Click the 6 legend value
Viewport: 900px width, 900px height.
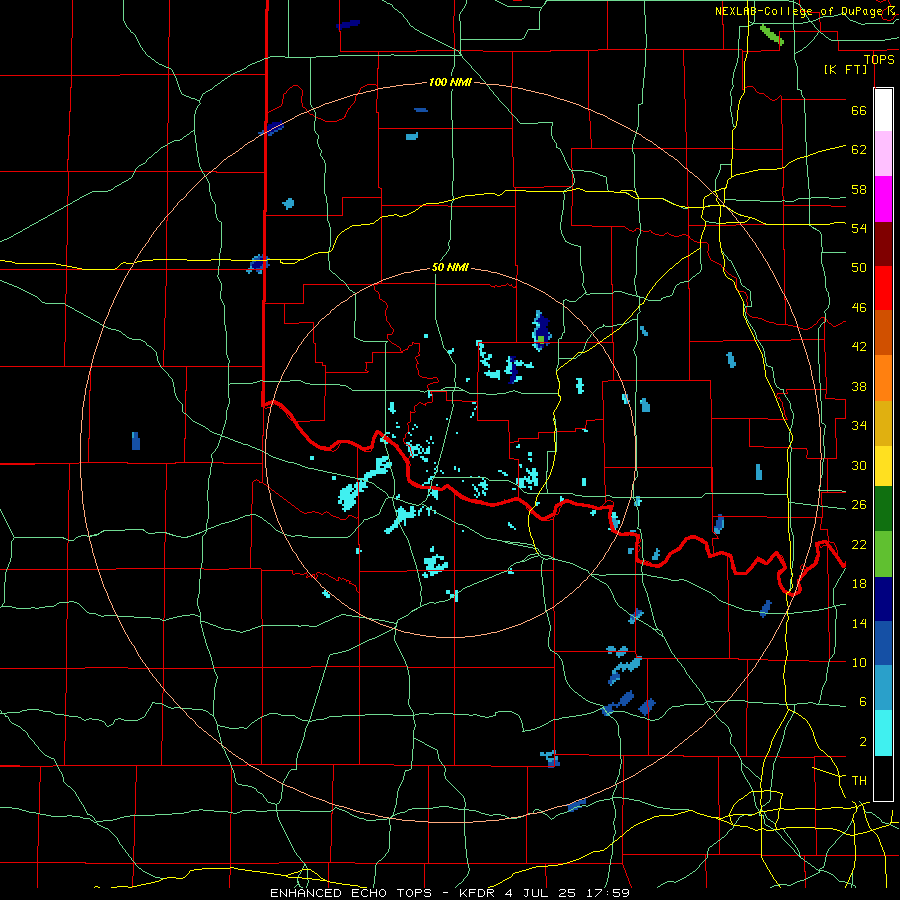[x=863, y=702]
